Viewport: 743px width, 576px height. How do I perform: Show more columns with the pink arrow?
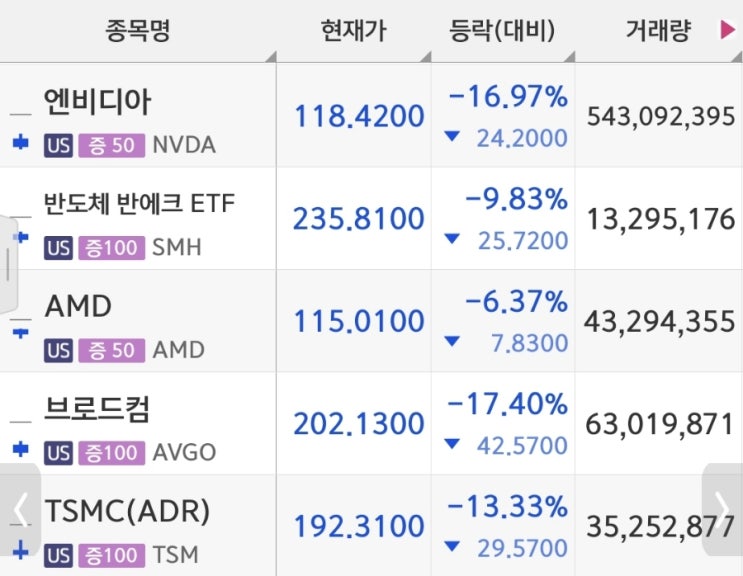tap(727, 30)
